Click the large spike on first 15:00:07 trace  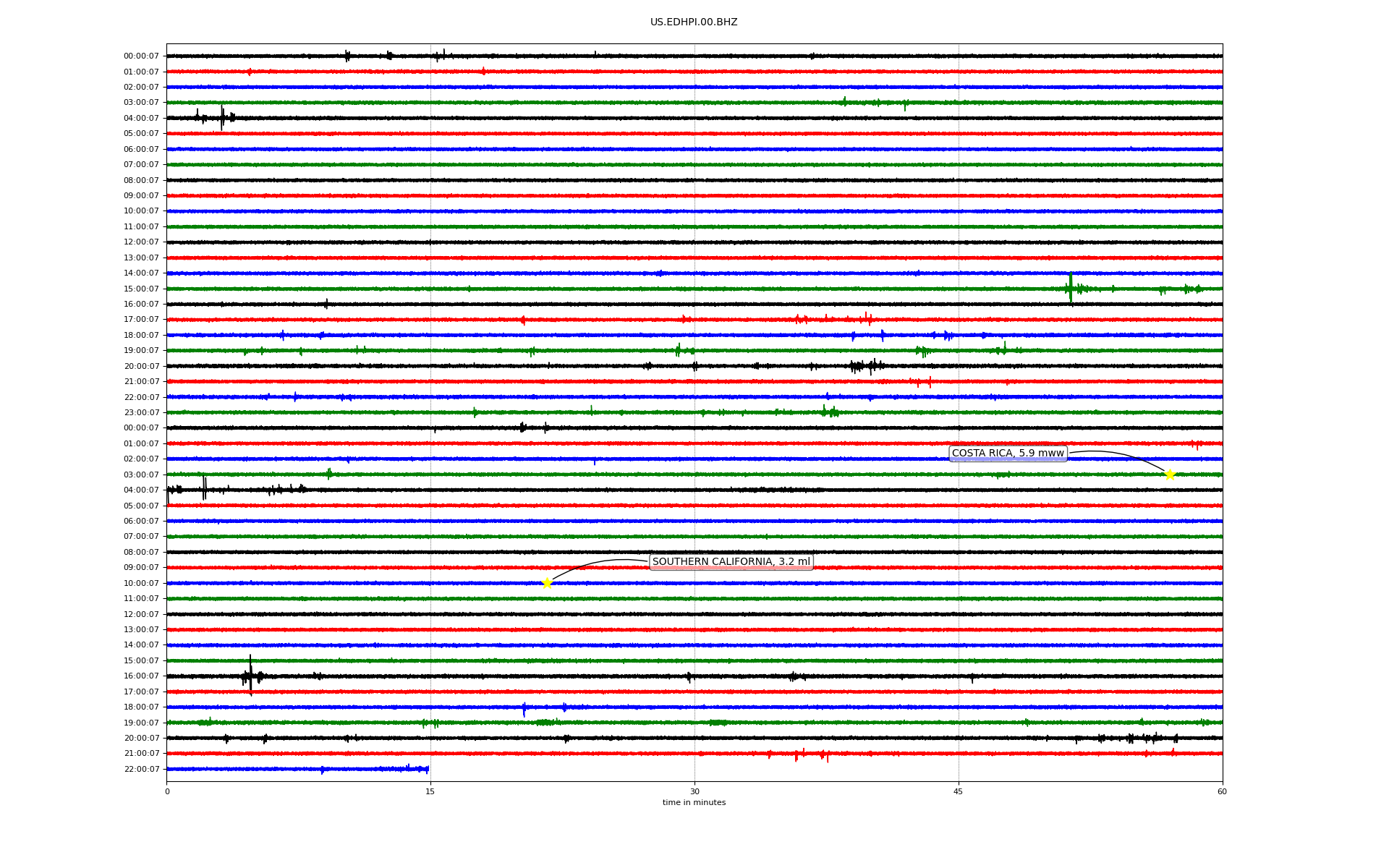click(x=1071, y=287)
